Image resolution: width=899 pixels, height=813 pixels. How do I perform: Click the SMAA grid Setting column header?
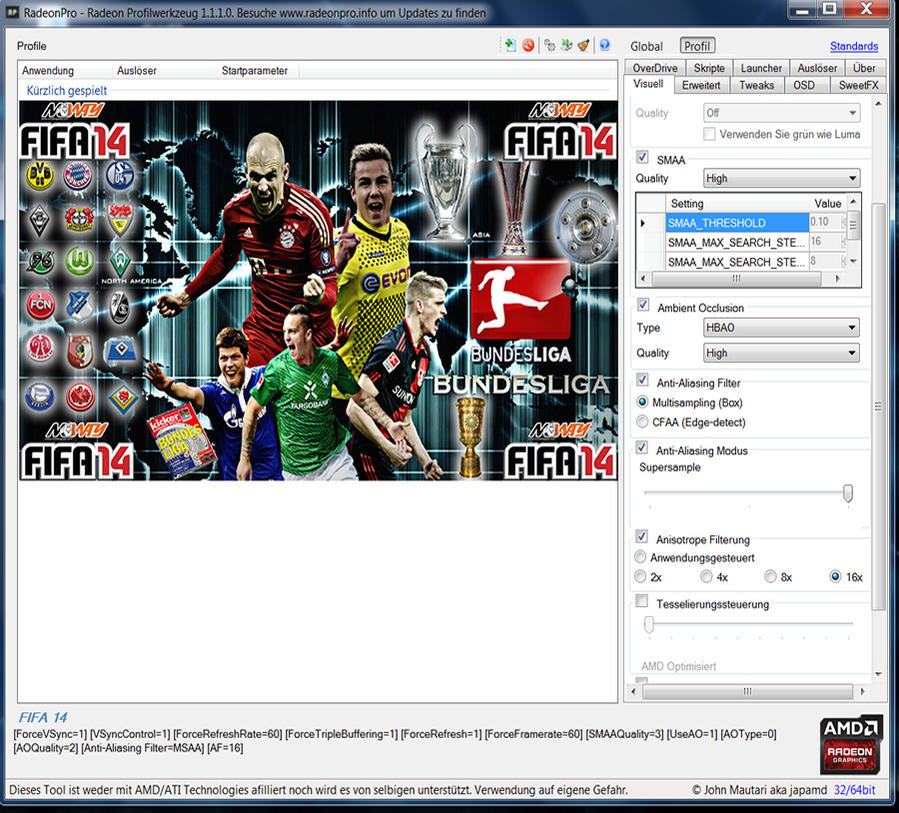[736, 203]
